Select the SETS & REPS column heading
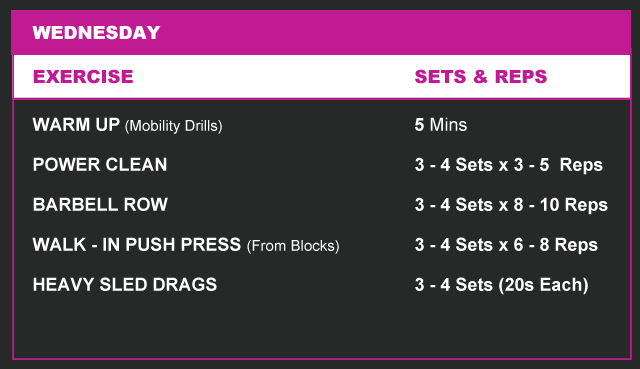The image size is (640, 369). [x=481, y=77]
